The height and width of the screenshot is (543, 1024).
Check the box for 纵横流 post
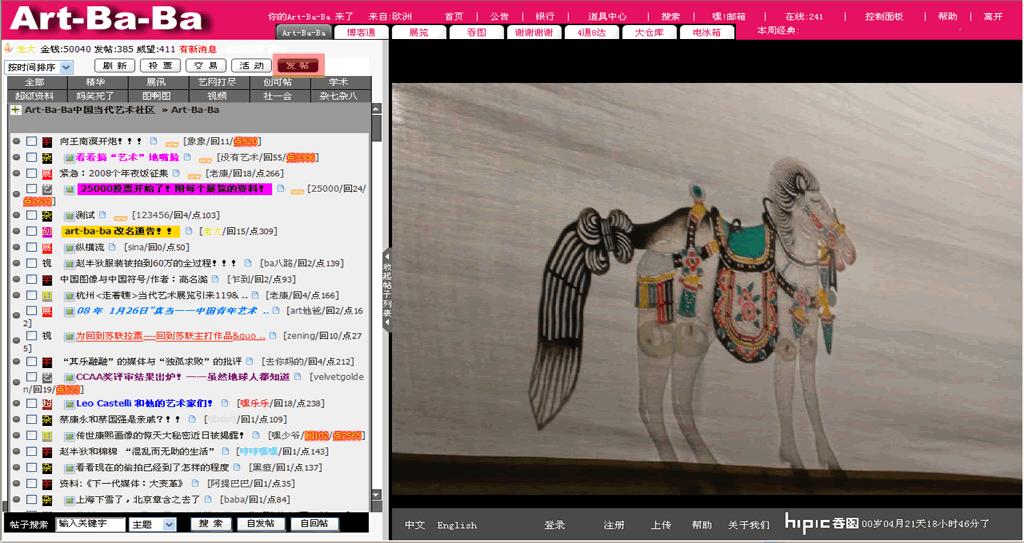click(31, 247)
